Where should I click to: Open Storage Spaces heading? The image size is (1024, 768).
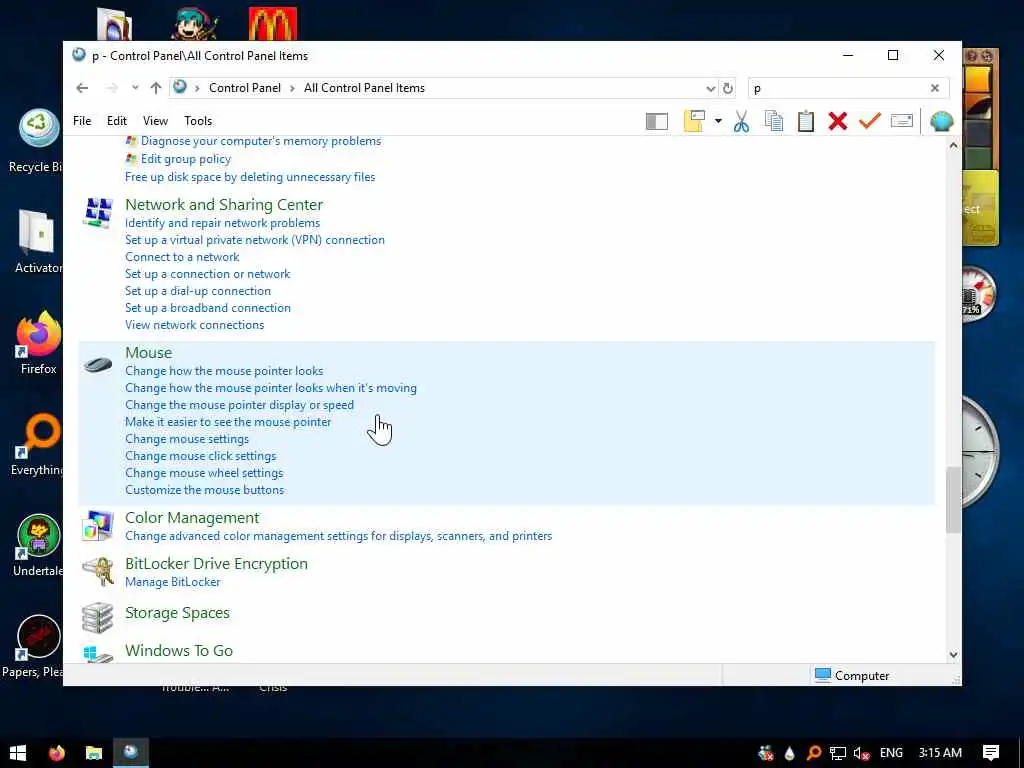(178, 613)
